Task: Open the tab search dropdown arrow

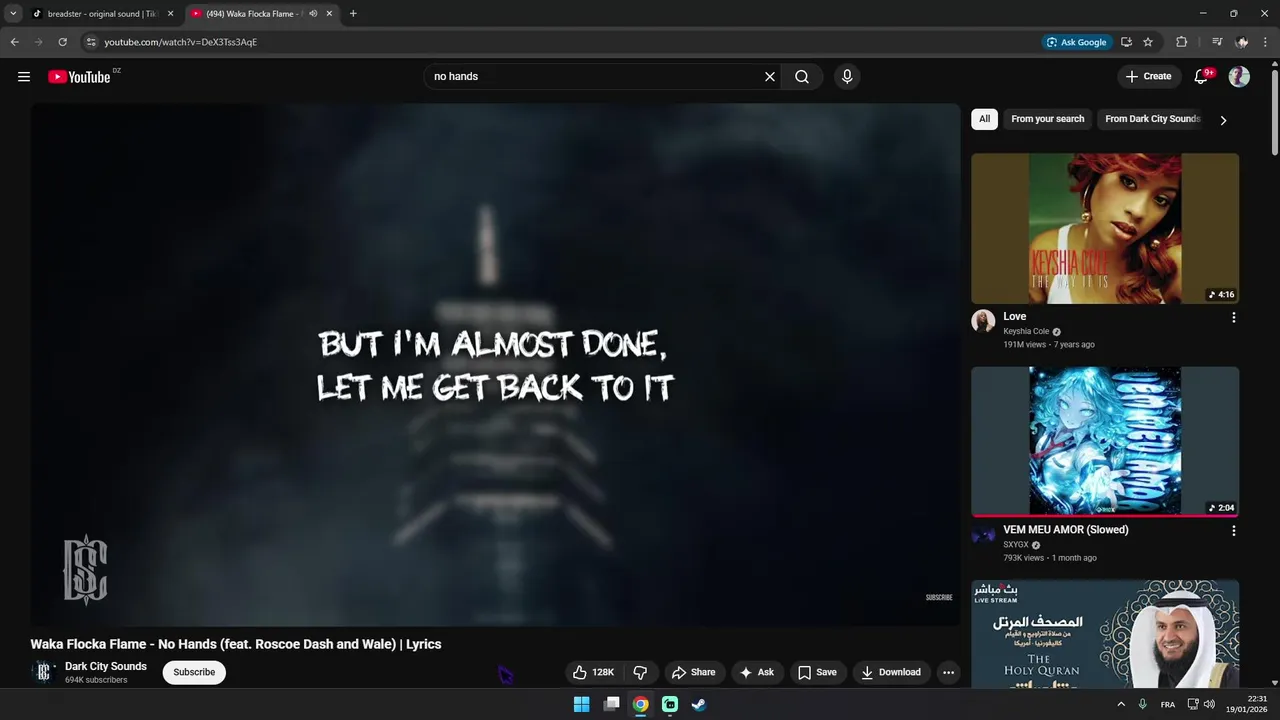Action: coord(13,14)
